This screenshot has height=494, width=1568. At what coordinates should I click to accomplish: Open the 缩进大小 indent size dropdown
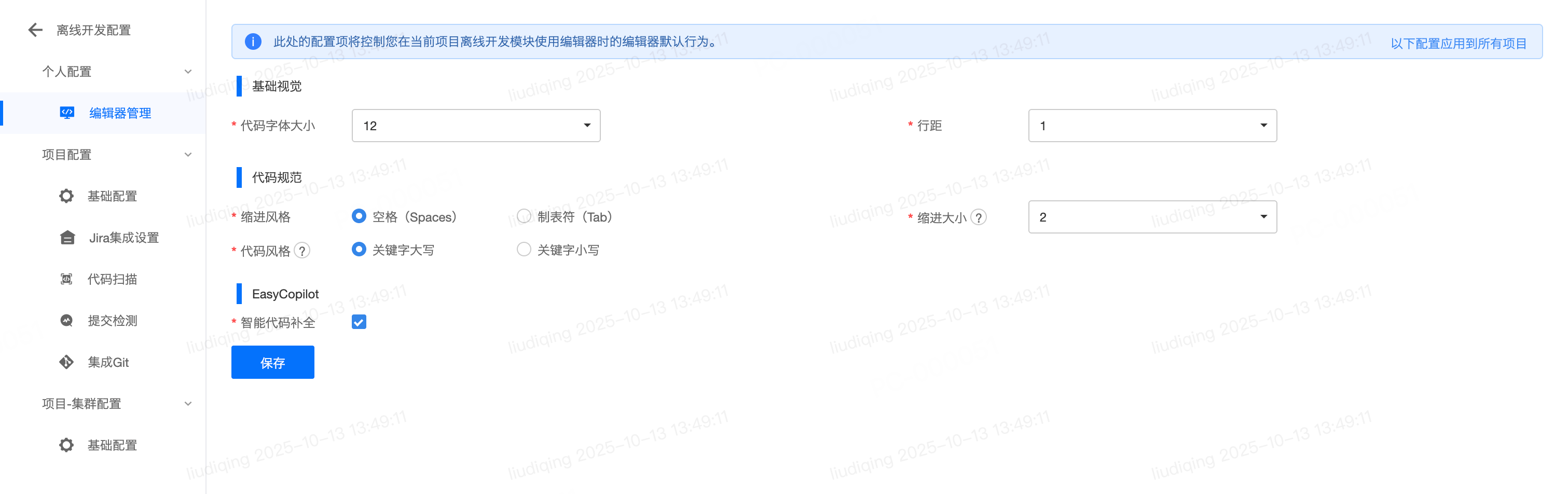pyautogui.click(x=1152, y=217)
